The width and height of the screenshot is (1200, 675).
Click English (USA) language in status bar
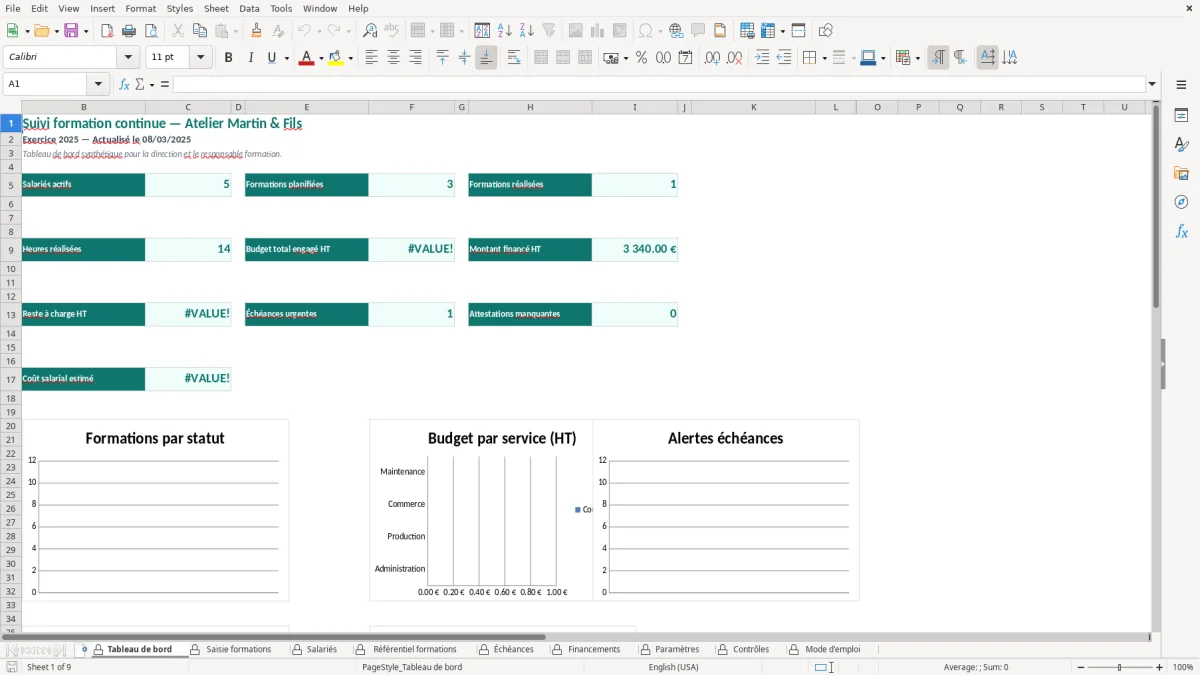click(x=674, y=667)
